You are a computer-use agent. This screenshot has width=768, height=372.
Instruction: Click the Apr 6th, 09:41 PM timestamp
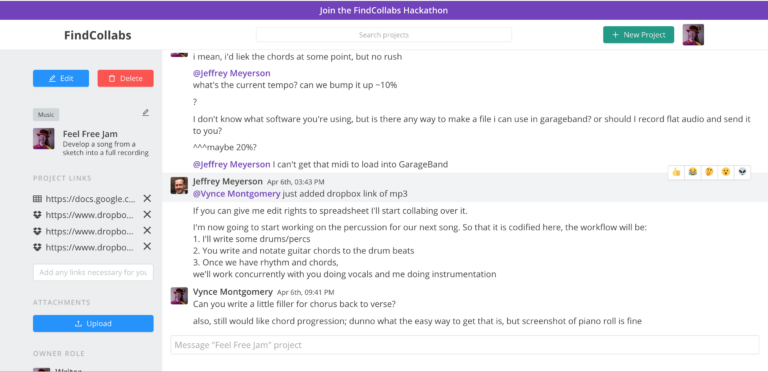306,292
